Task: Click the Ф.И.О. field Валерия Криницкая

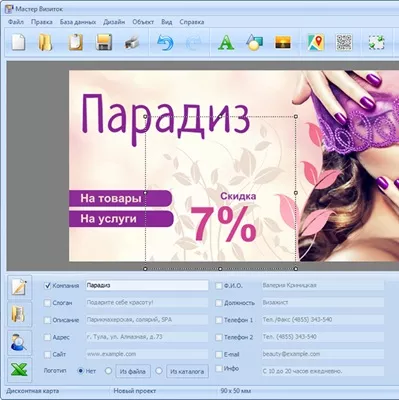Action: pos(323,285)
